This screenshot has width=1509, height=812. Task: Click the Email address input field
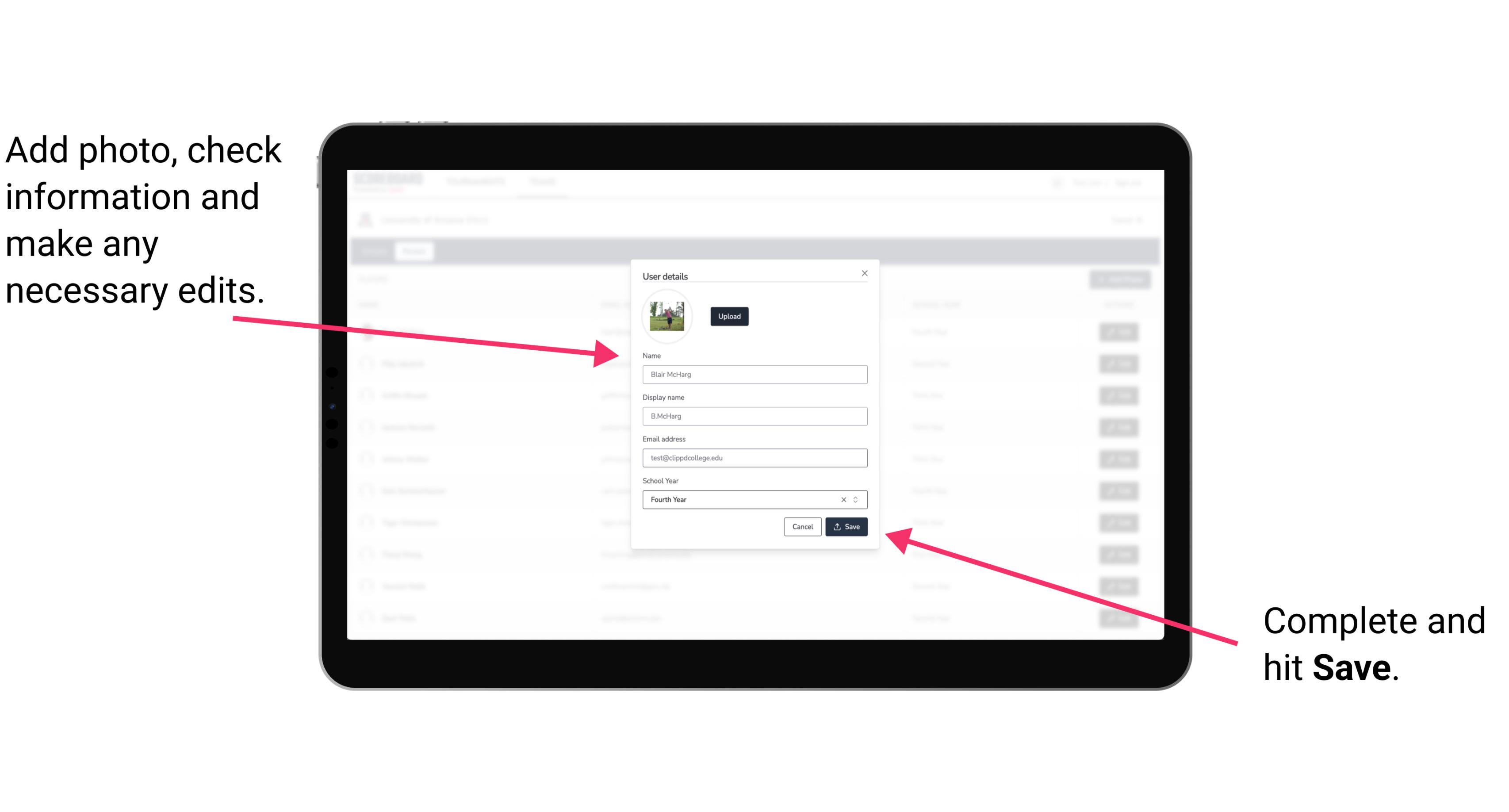tap(755, 457)
